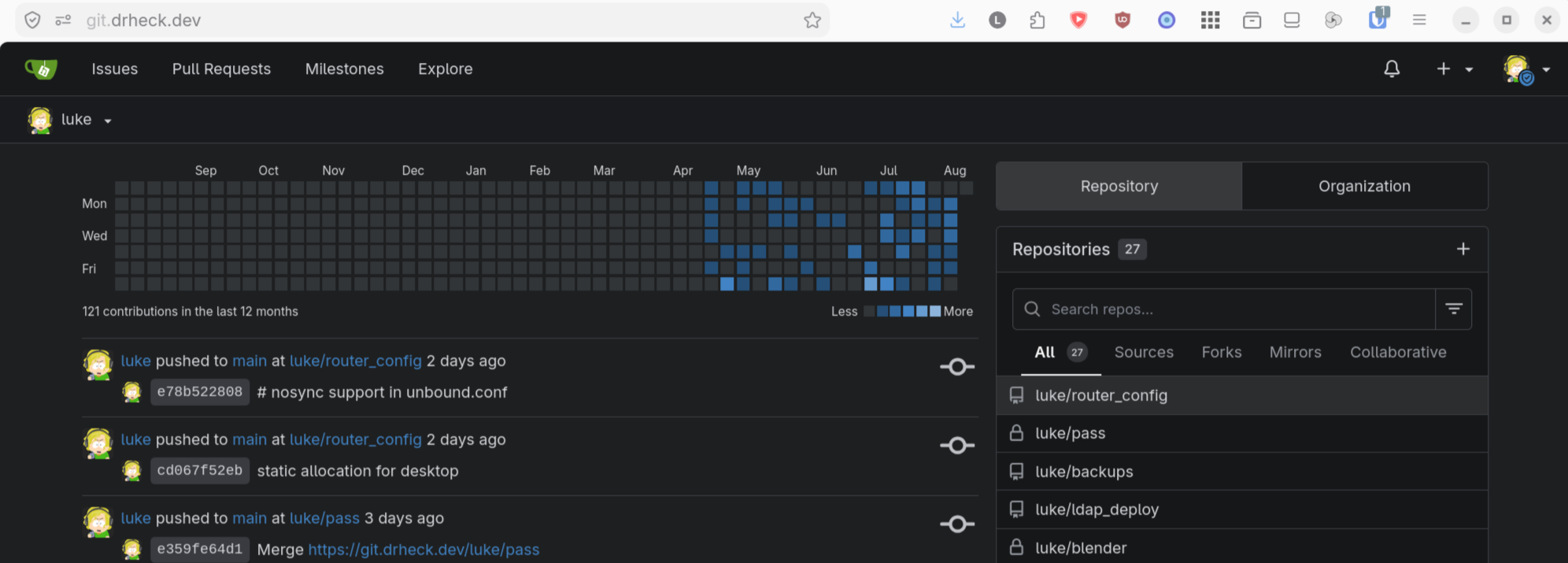
Task: Filter repositories by Mirrors
Action: (x=1296, y=353)
